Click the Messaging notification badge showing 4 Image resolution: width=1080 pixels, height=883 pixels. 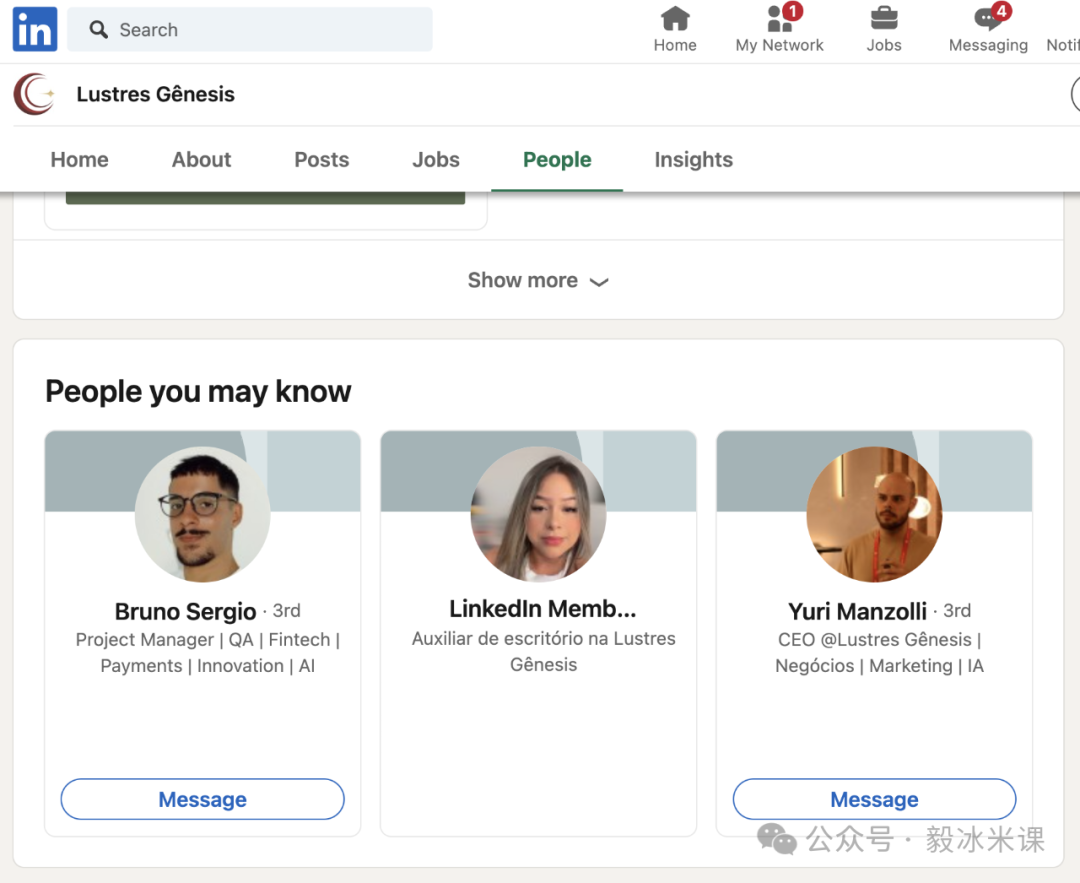[1001, 11]
